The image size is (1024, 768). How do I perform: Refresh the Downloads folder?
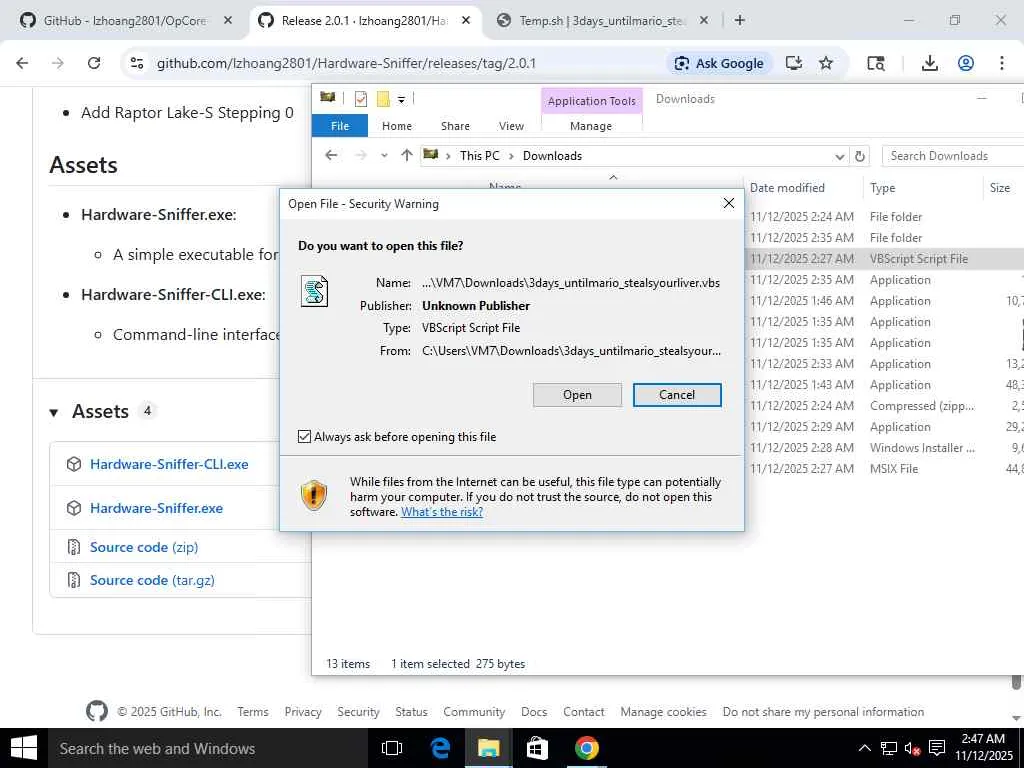pos(859,156)
